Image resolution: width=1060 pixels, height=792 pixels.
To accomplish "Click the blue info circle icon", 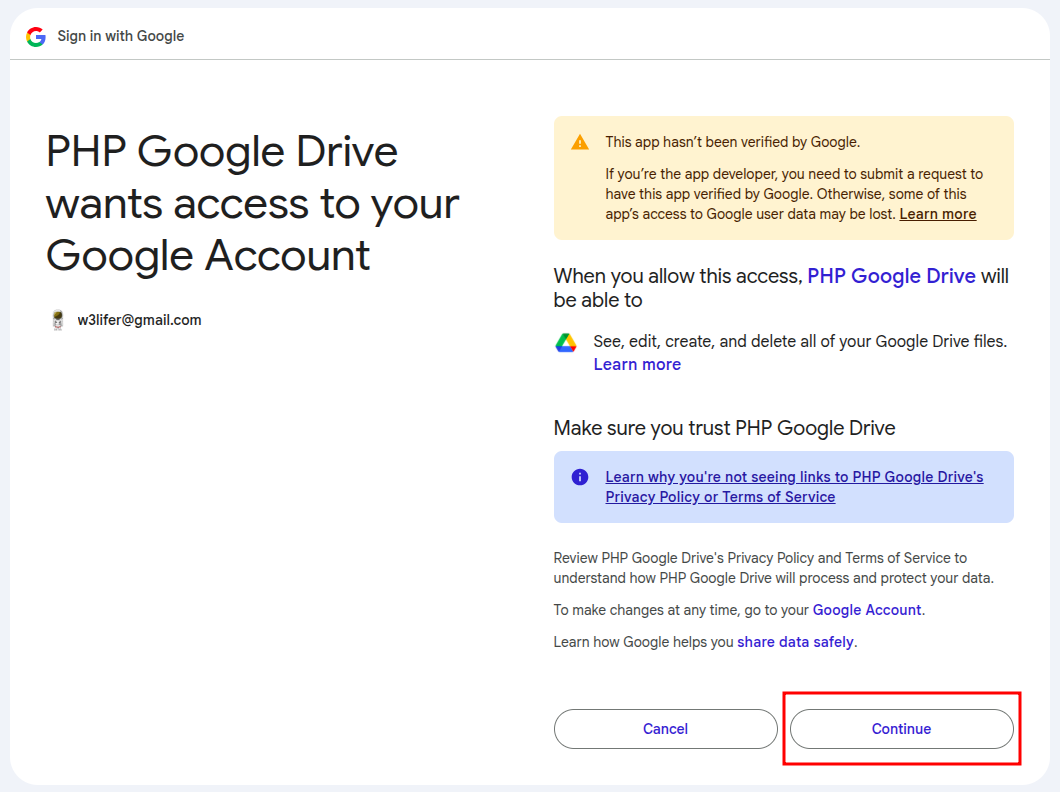I will click(x=580, y=477).
